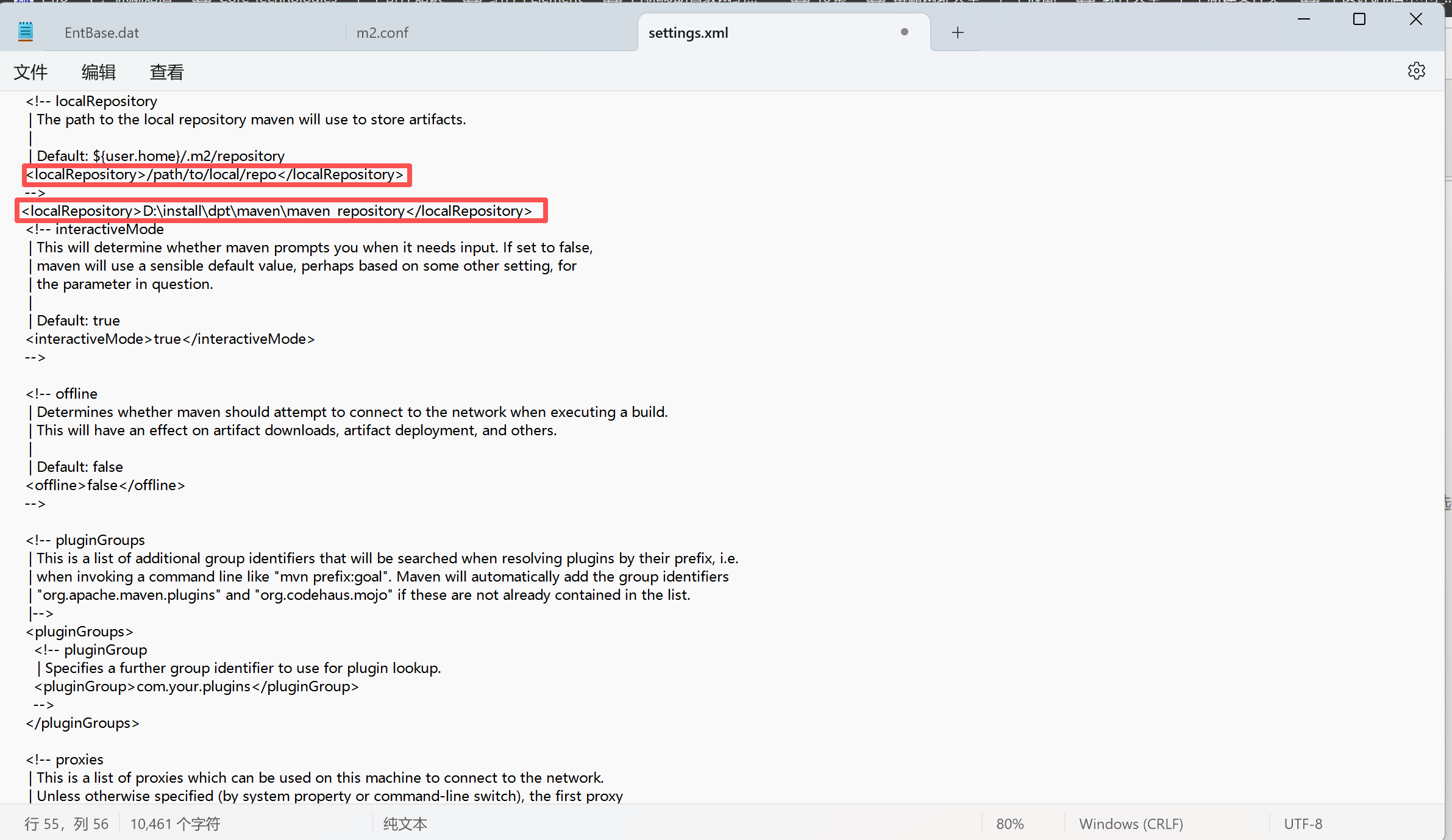This screenshot has width=1452, height=840.
Task: Select the settings.xml tab
Action: [x=688, y=33]
